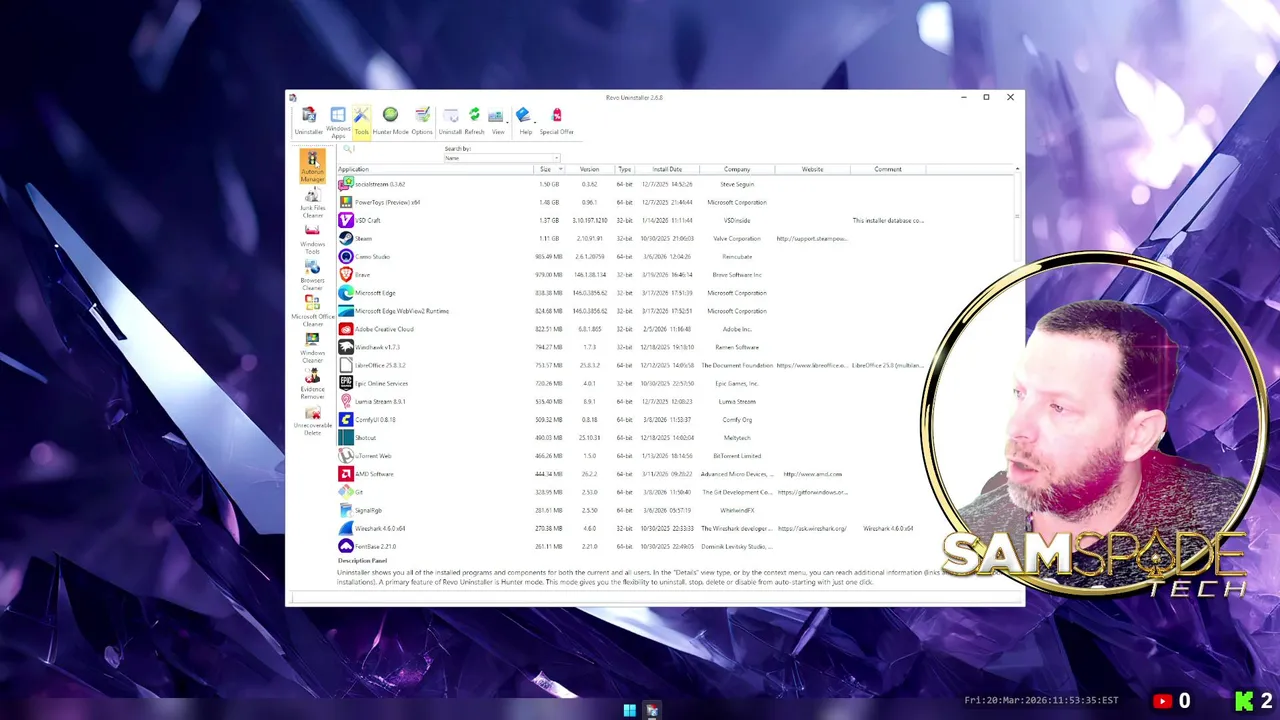Screen dimensions: 1280x720
Task: Select the FontBase 2.21.0 row
Action: pyautogui.click(x=675, y=546)
